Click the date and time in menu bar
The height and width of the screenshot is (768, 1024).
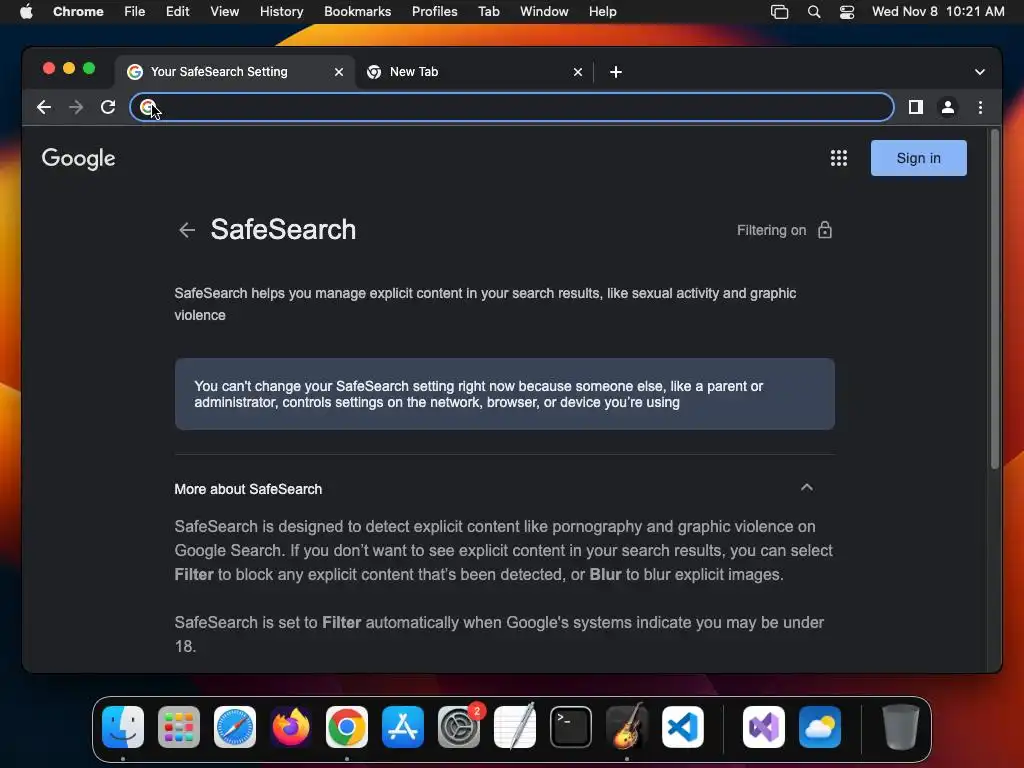click(938, 12)
